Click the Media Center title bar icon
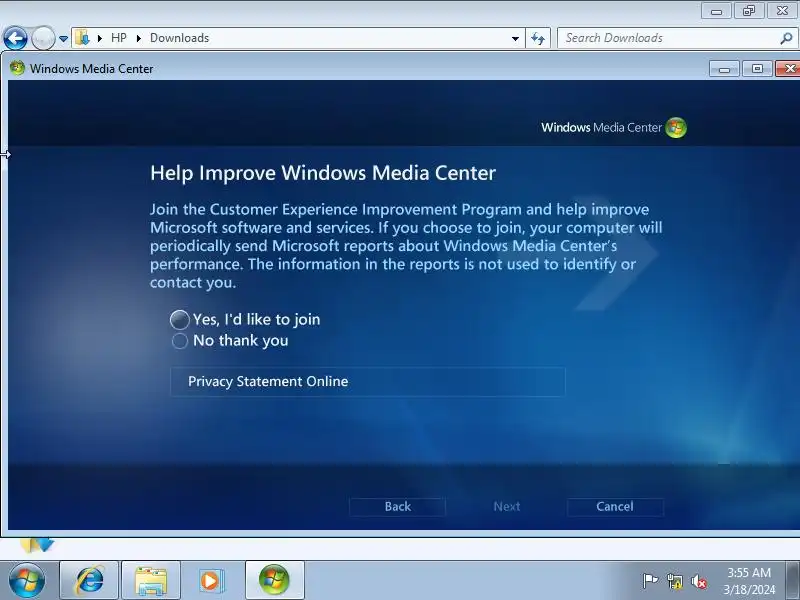This screenshot has width=800, height=600. tap(17, 68)
